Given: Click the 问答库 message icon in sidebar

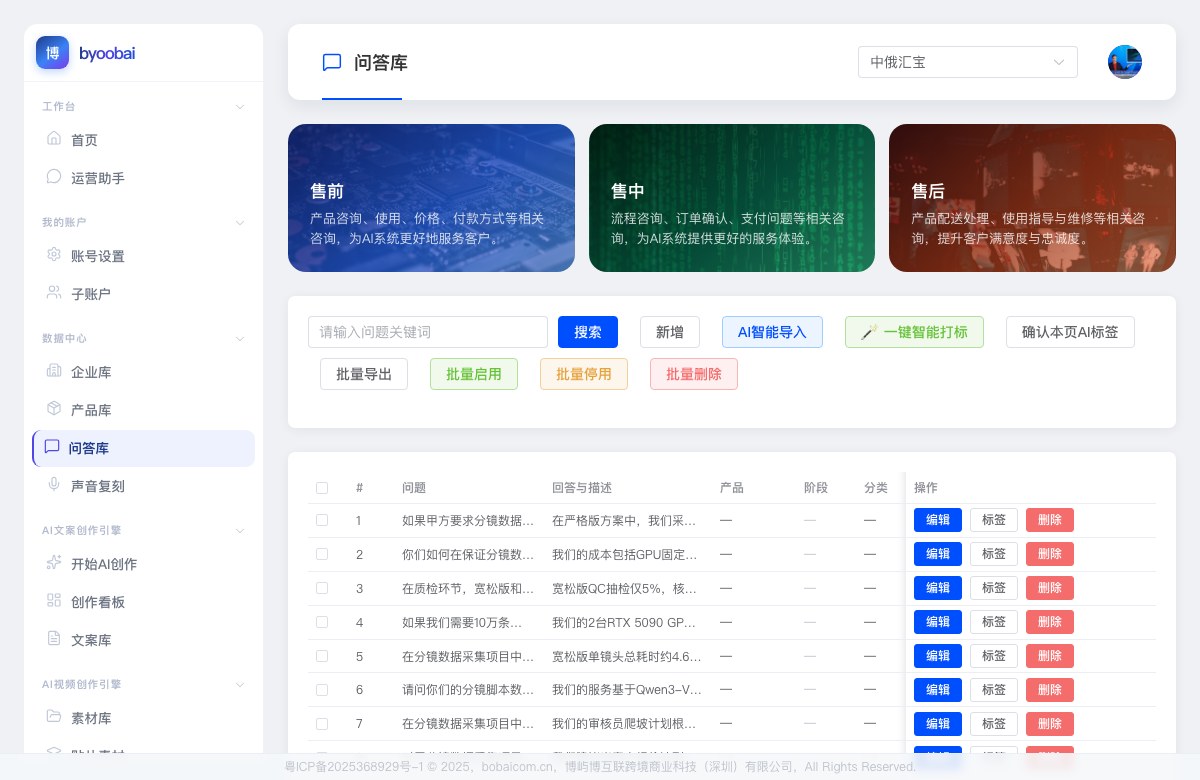Looking at the screenshot, I should click(x=52, y=447).
